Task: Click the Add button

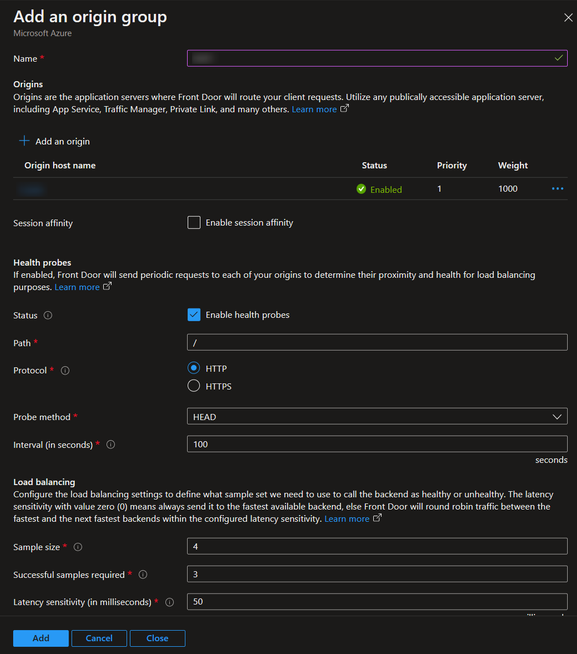Action: [x=41, y=638]
